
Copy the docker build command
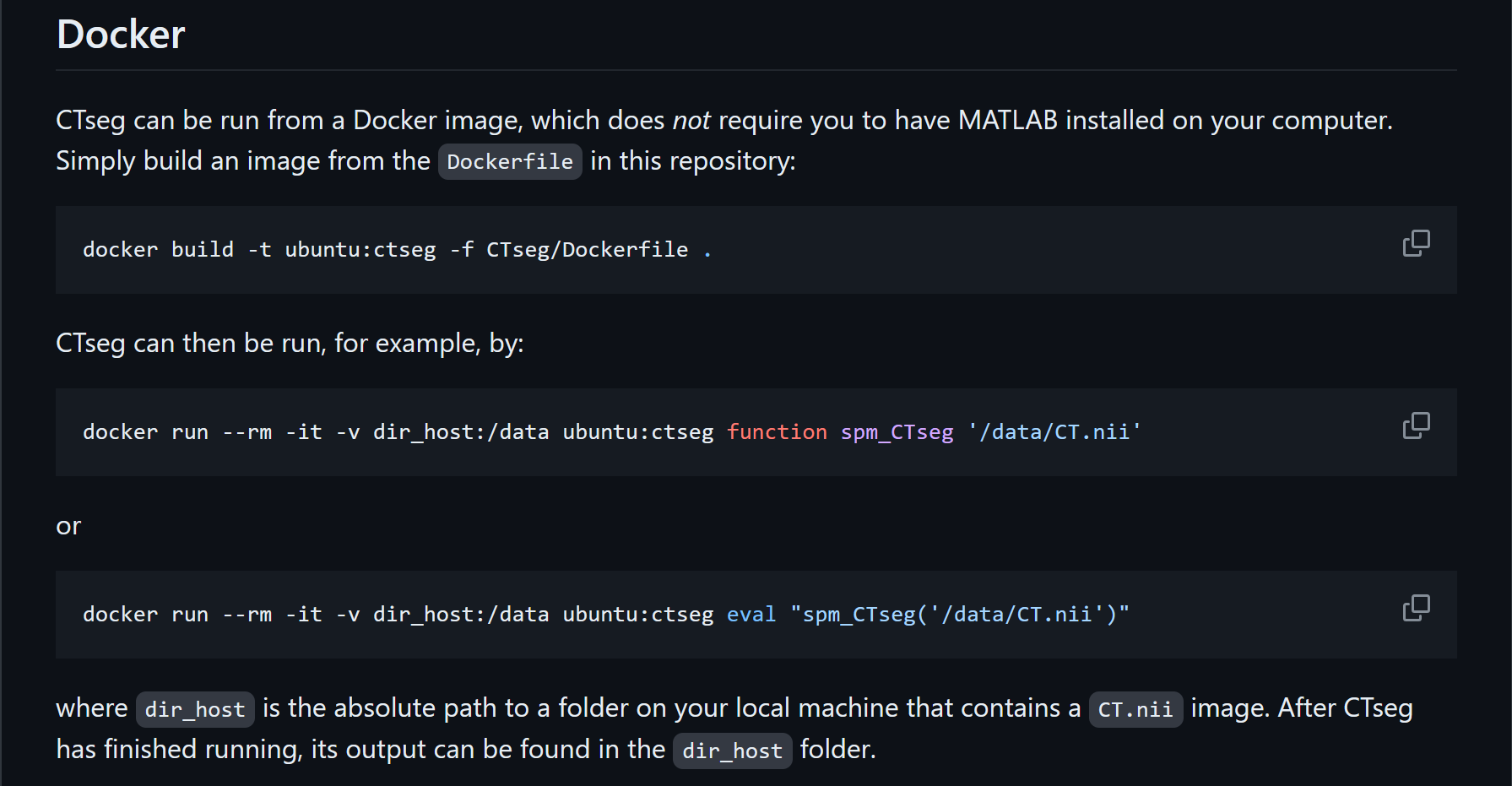(1416, 243)
